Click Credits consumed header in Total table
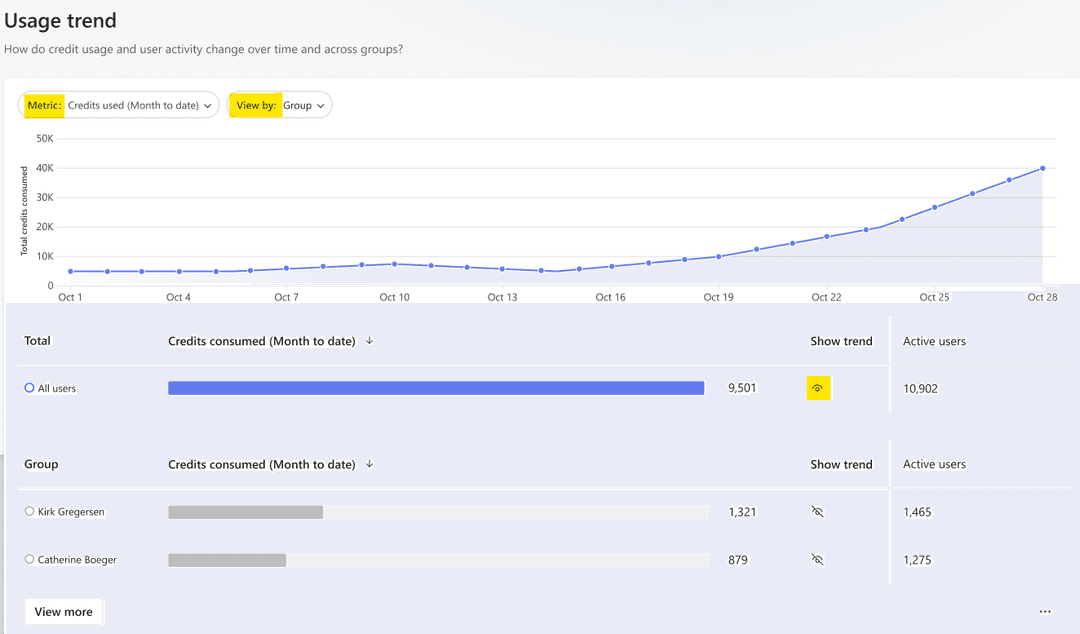The image size is (1080, 634). (x=262, y=341)
